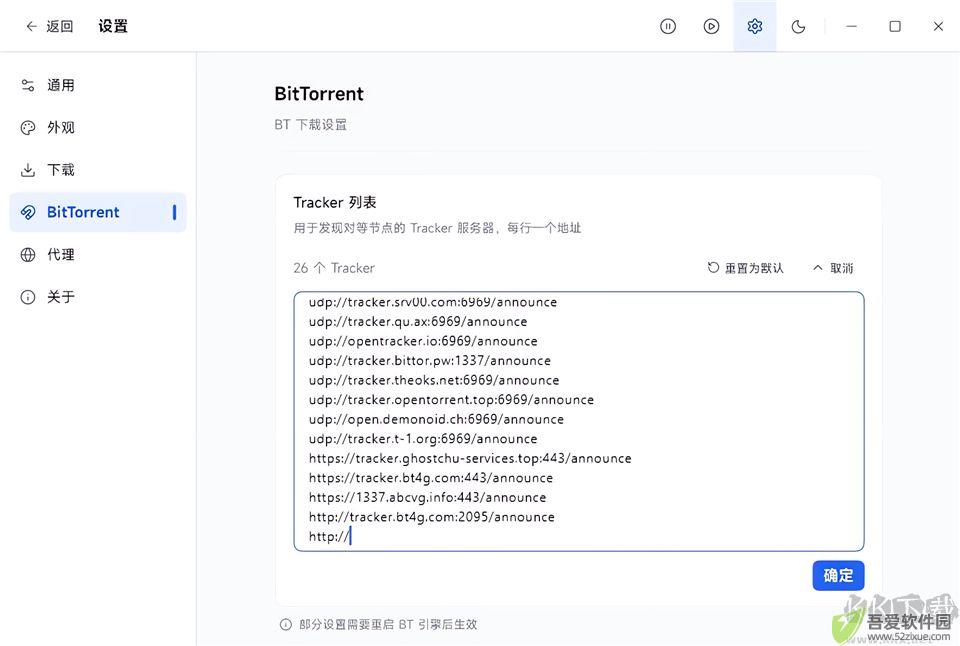Click the 通用 sliders icon in sidebar
Image resolution: width=960 pixels, height=646 pixels.
click(x=28, y=85)
